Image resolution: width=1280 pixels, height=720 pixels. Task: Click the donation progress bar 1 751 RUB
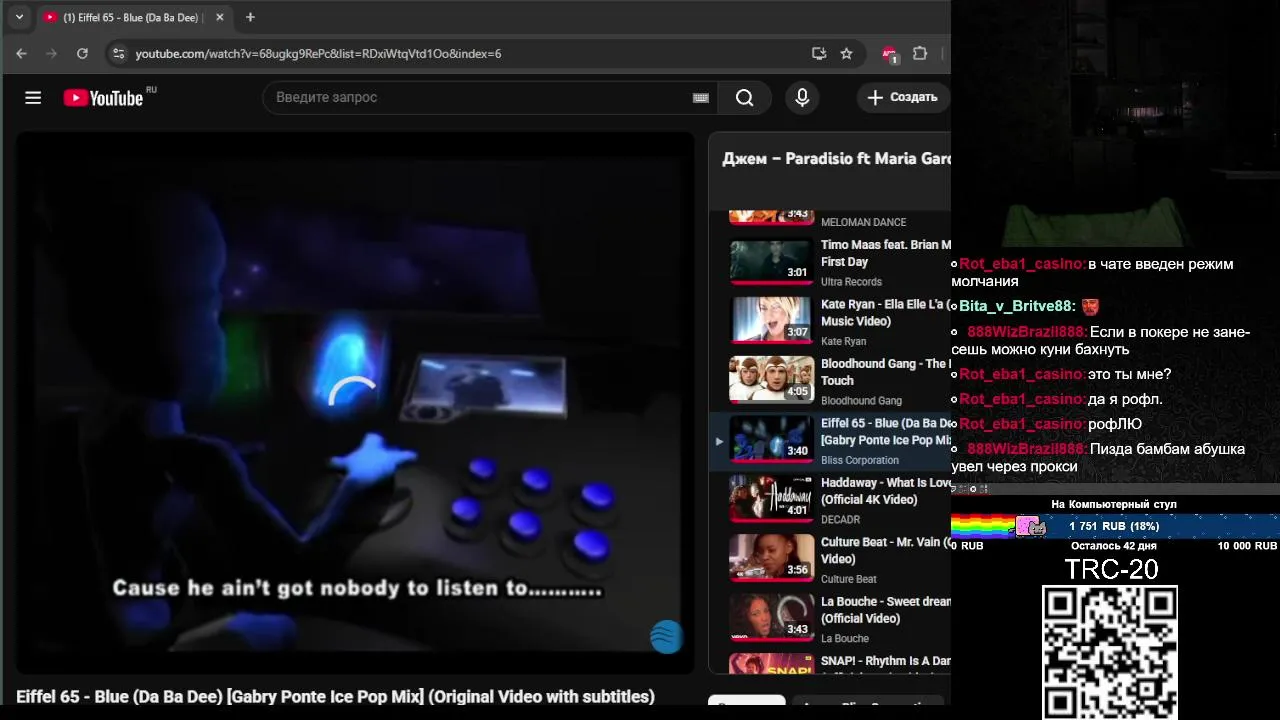pos(1115,526)
